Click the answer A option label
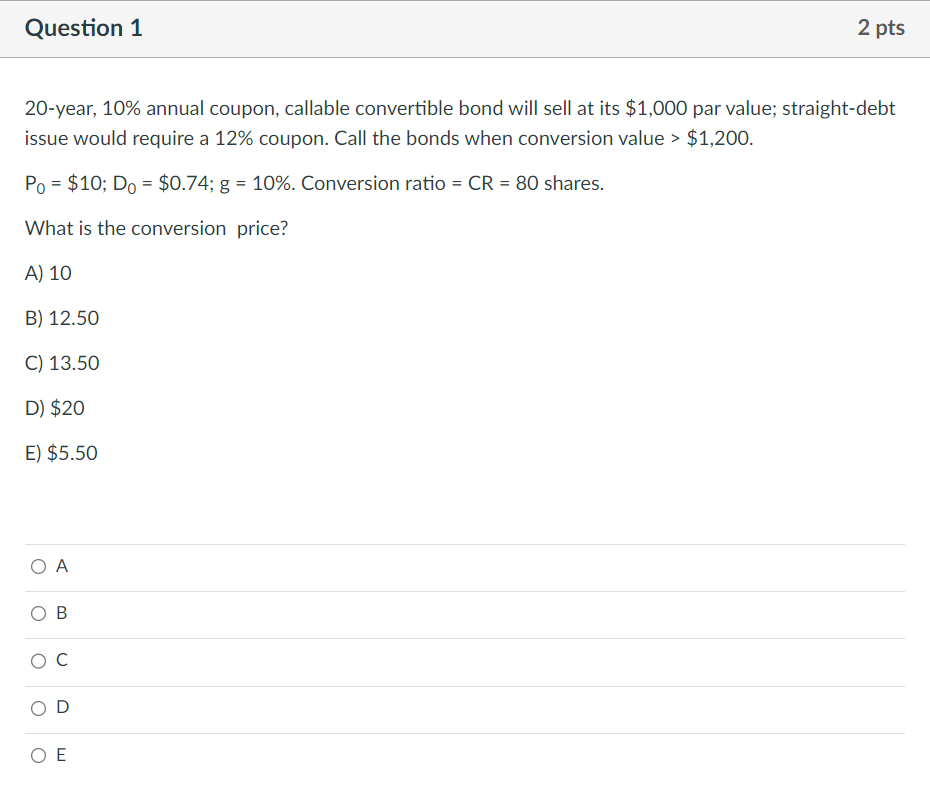The width and height of the screenshot is (930, 802). pos(62,566)
